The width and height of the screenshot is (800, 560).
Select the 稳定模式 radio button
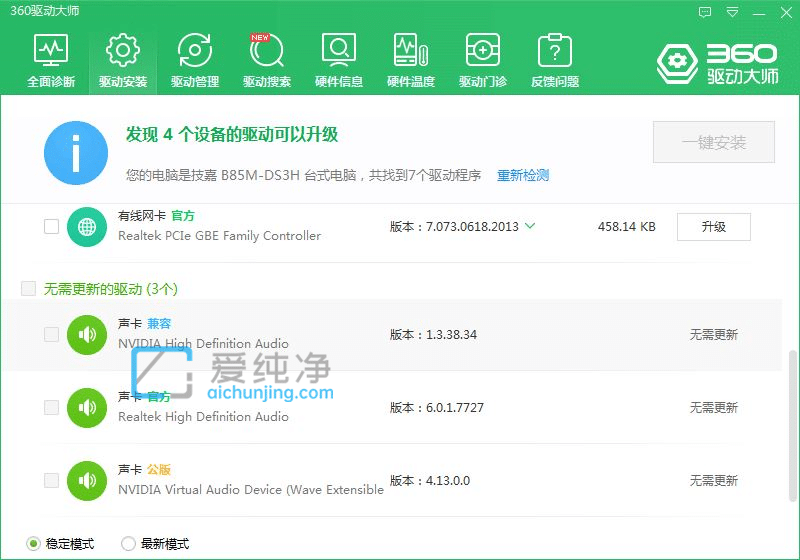[34, 544]
